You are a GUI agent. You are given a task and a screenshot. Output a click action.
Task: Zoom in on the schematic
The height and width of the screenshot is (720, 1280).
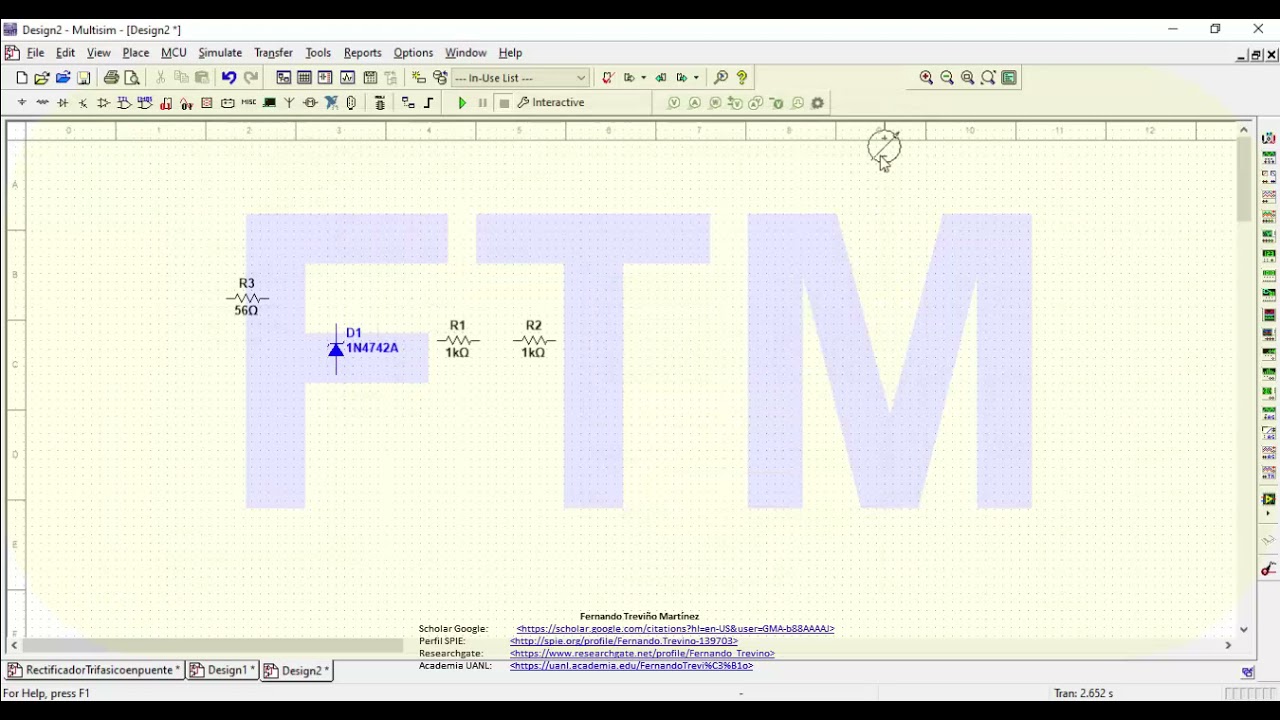pos(926,78)
